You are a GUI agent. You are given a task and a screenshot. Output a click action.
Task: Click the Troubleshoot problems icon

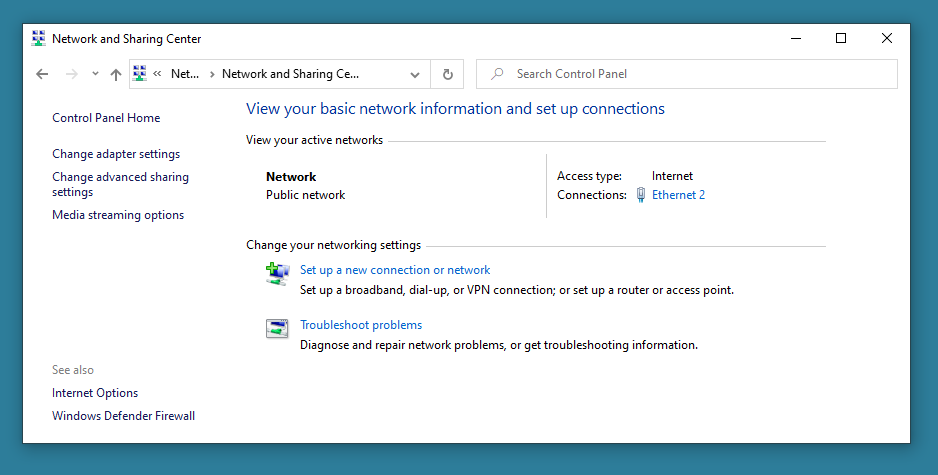coord(277,329)
